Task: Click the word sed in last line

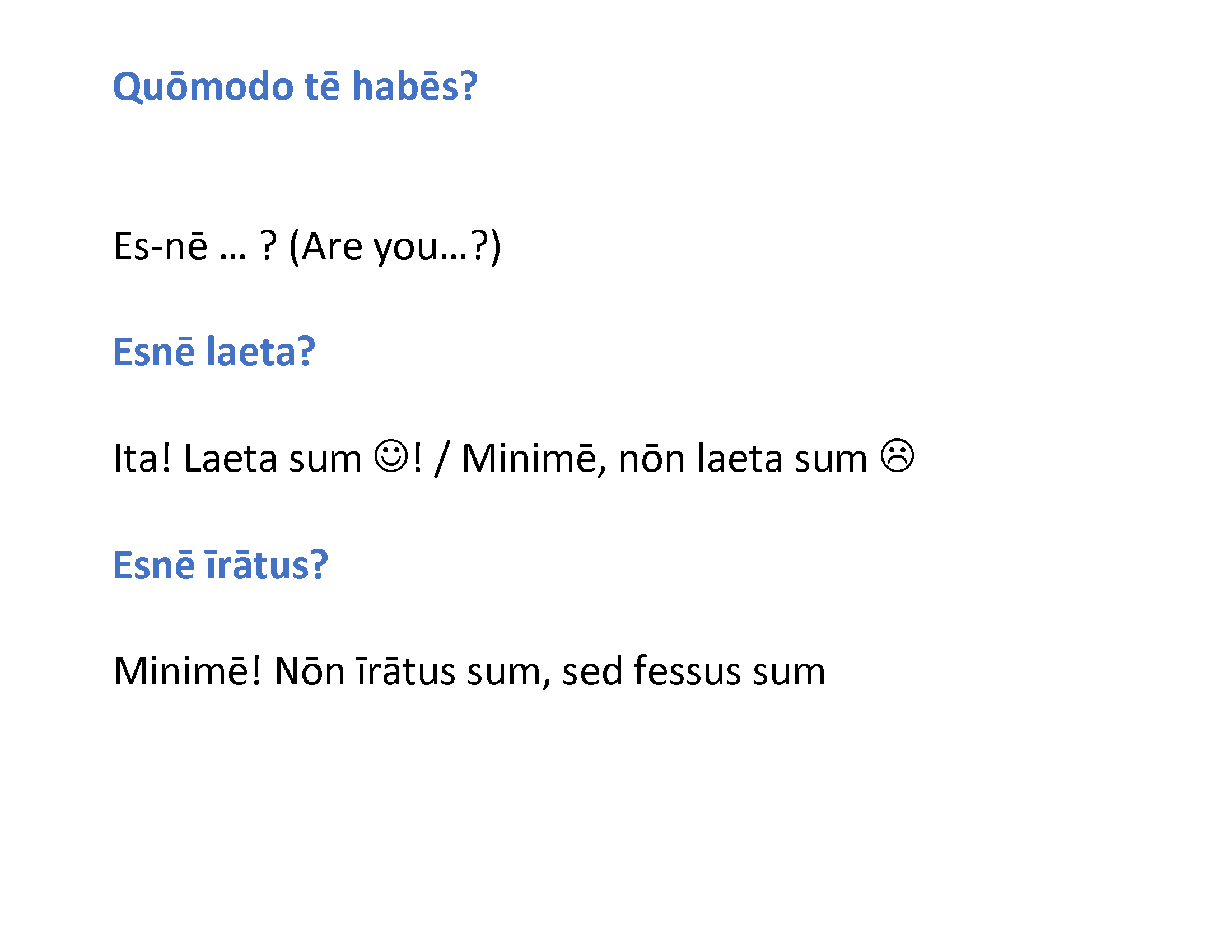Action: pos(592,671)
